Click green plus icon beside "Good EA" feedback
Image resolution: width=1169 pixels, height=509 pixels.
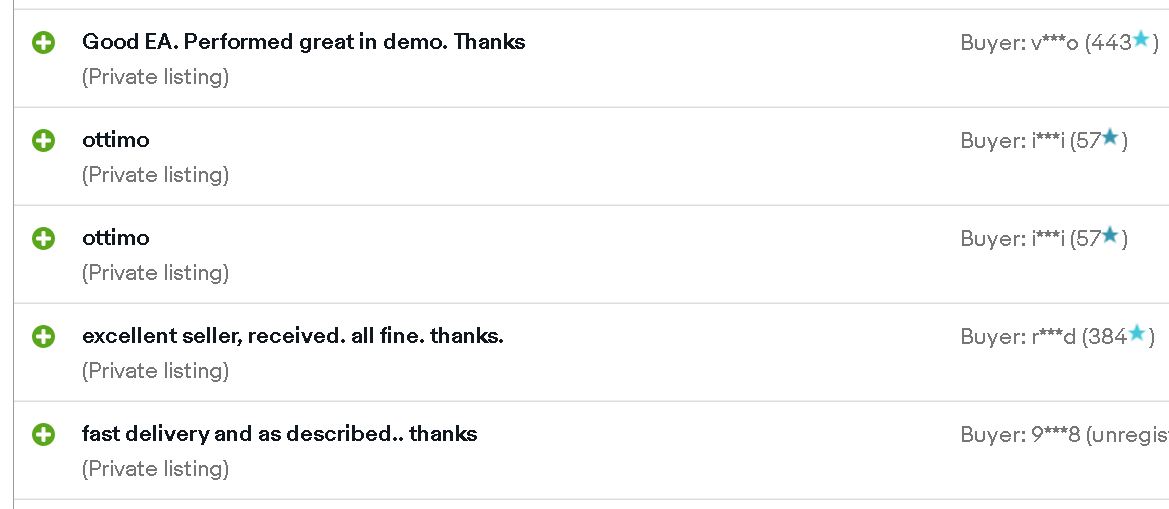click(x=43, y=42)
